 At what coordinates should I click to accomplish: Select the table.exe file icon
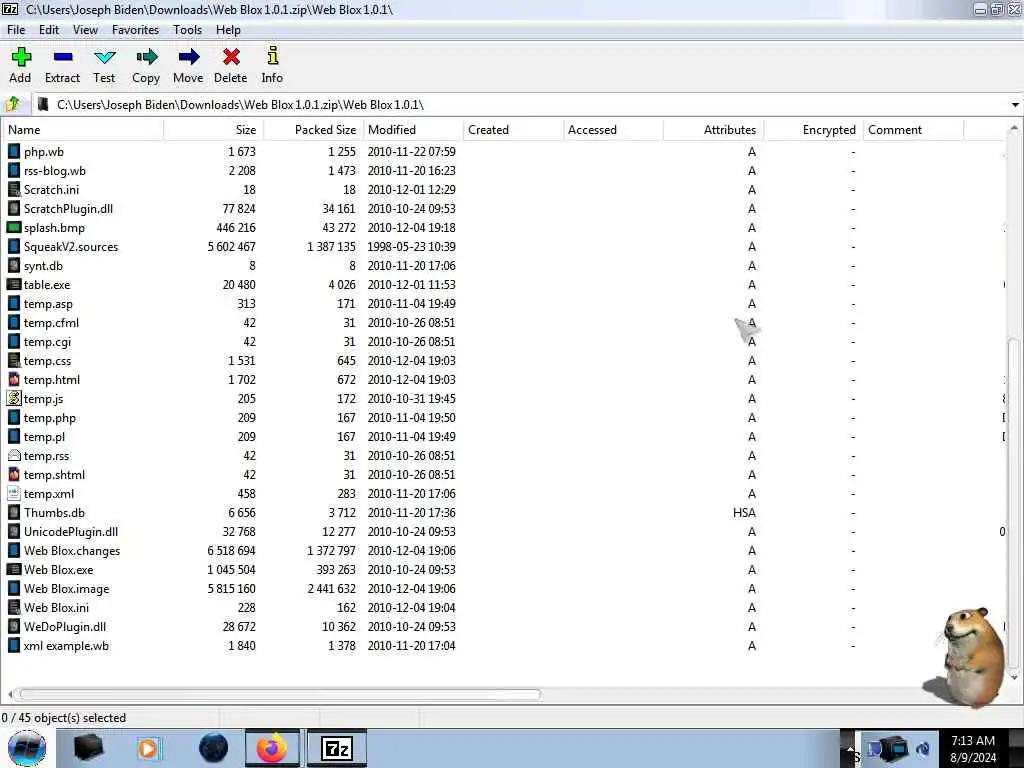(14, 284)
